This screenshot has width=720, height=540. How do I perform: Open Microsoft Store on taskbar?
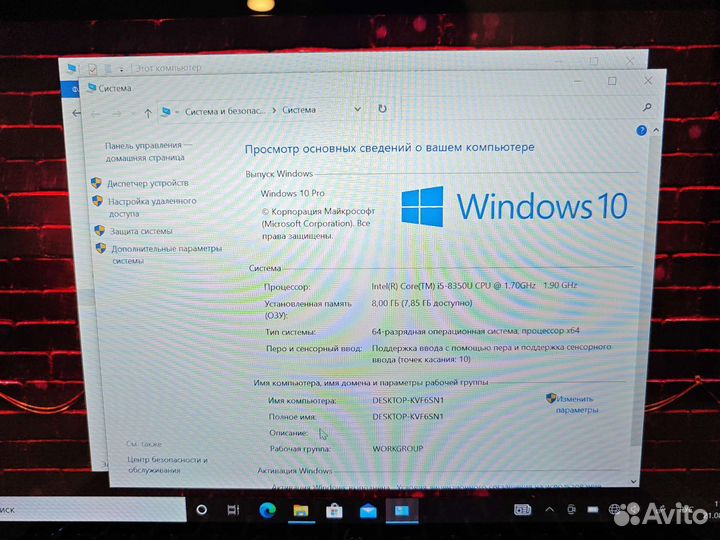[x=334, y=511]
